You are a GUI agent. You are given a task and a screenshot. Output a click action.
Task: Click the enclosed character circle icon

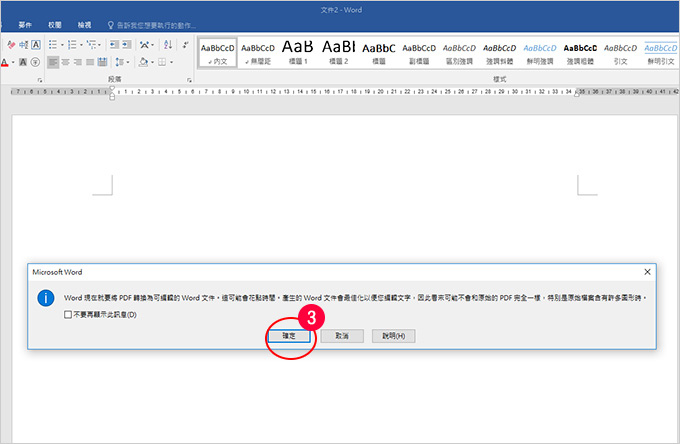pyautogui.click(x=36, y=62)
